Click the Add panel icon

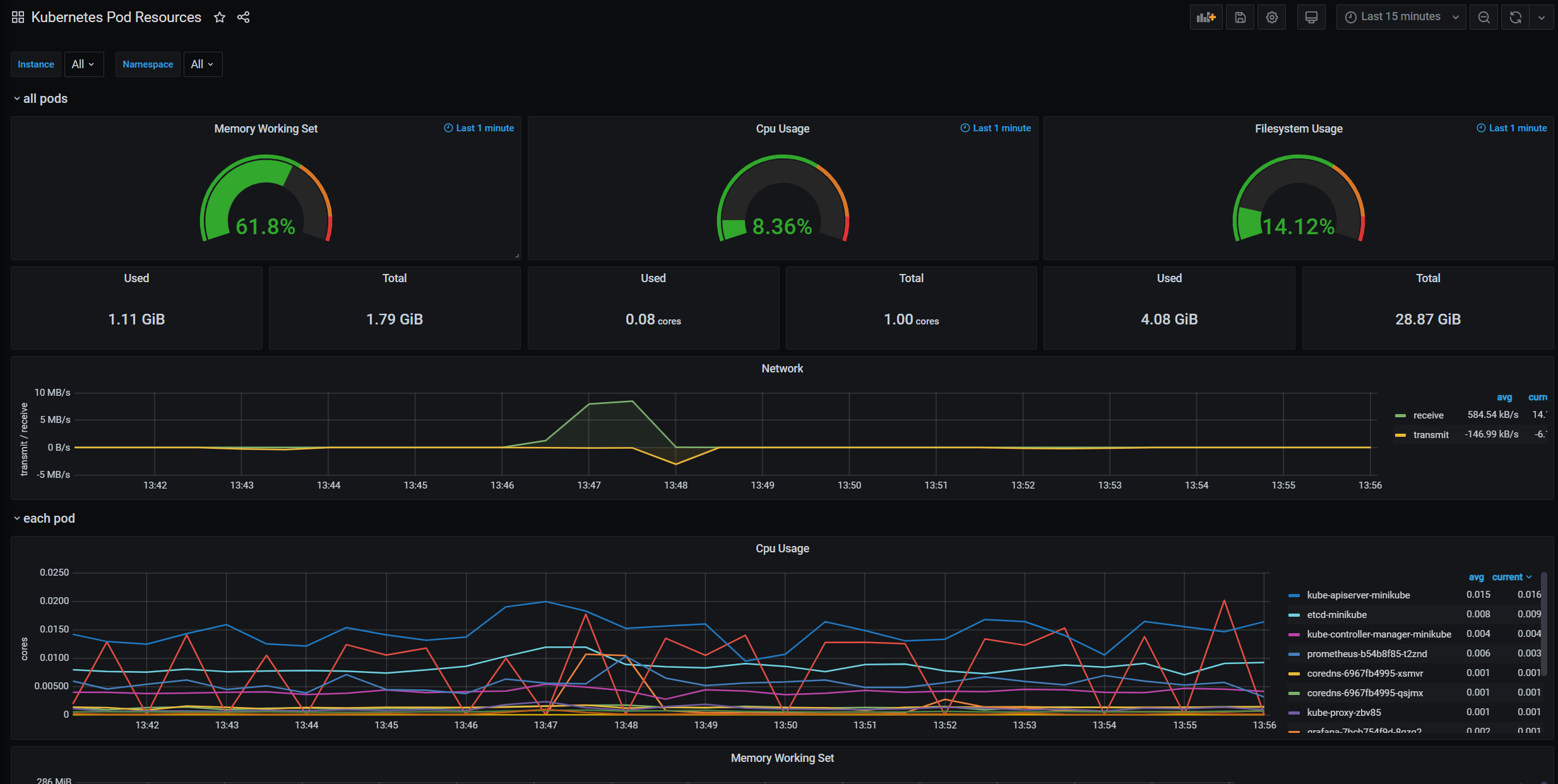tap(1206, 17)
